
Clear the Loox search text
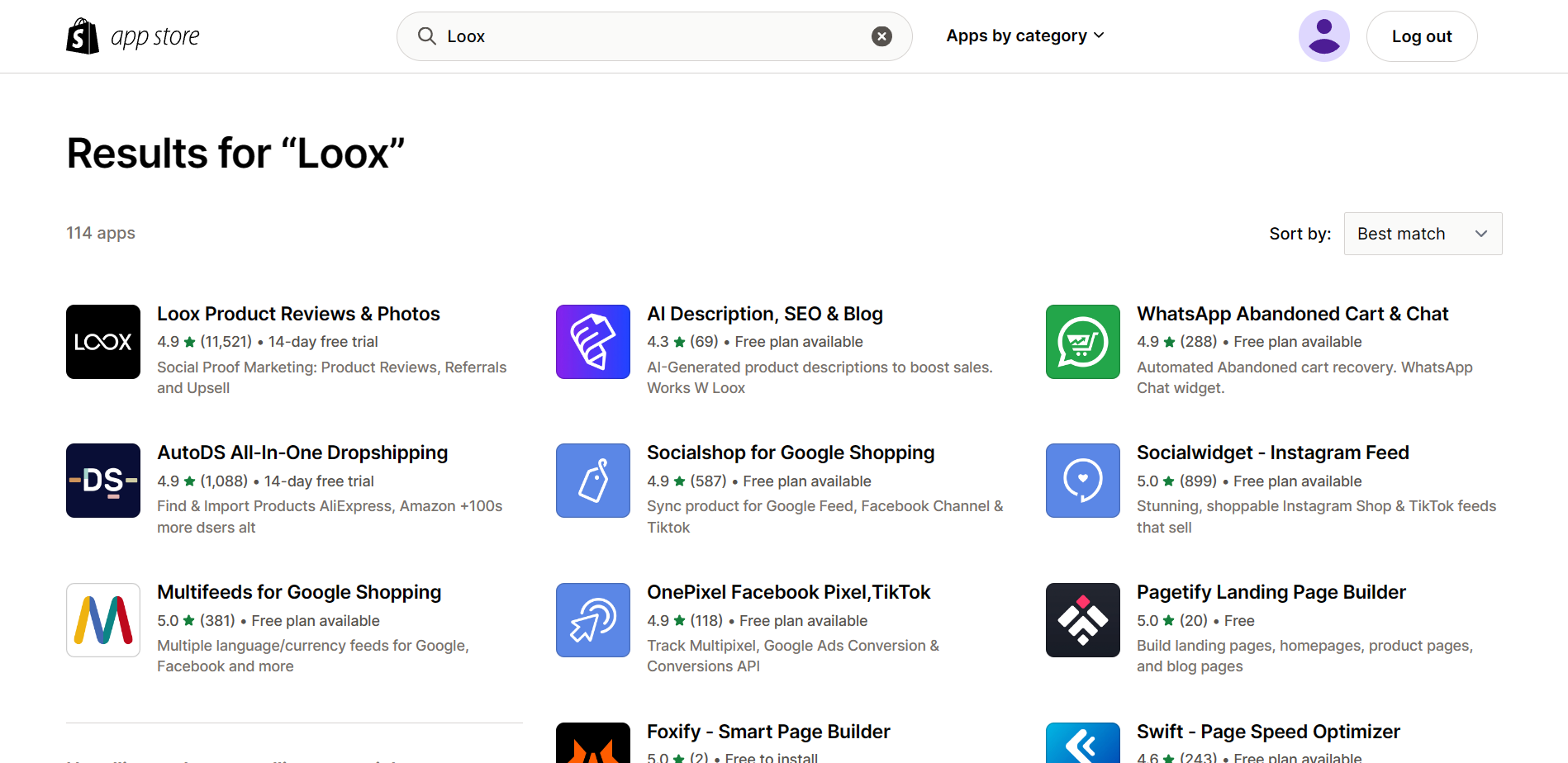pos(881,36)
